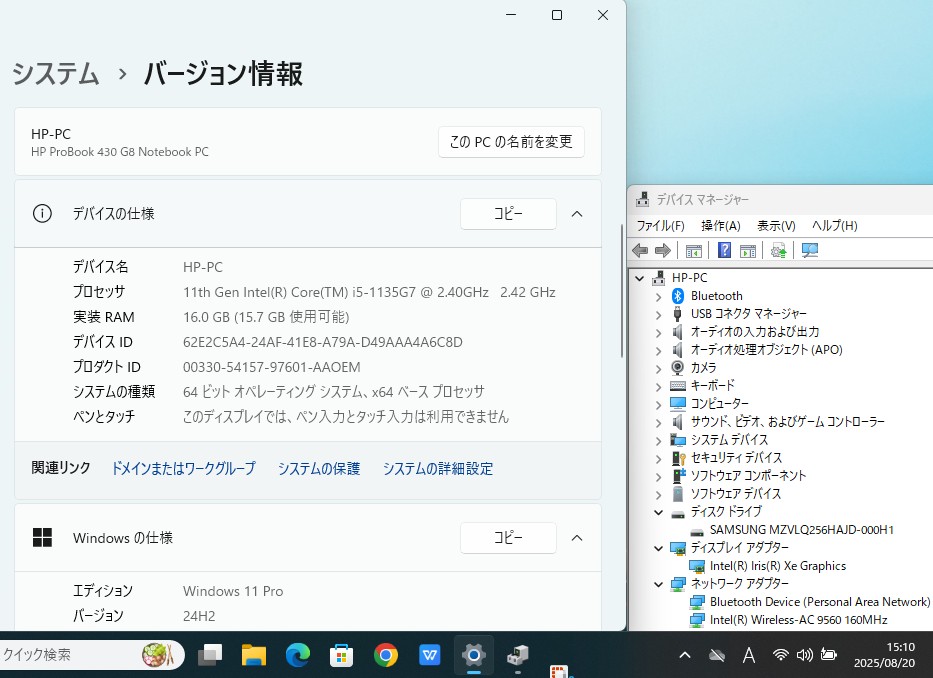Toggle the action pane icon in Device Manager
This screenshot has width=933, height=678.
pyautogui.click(x=748, y=251)
